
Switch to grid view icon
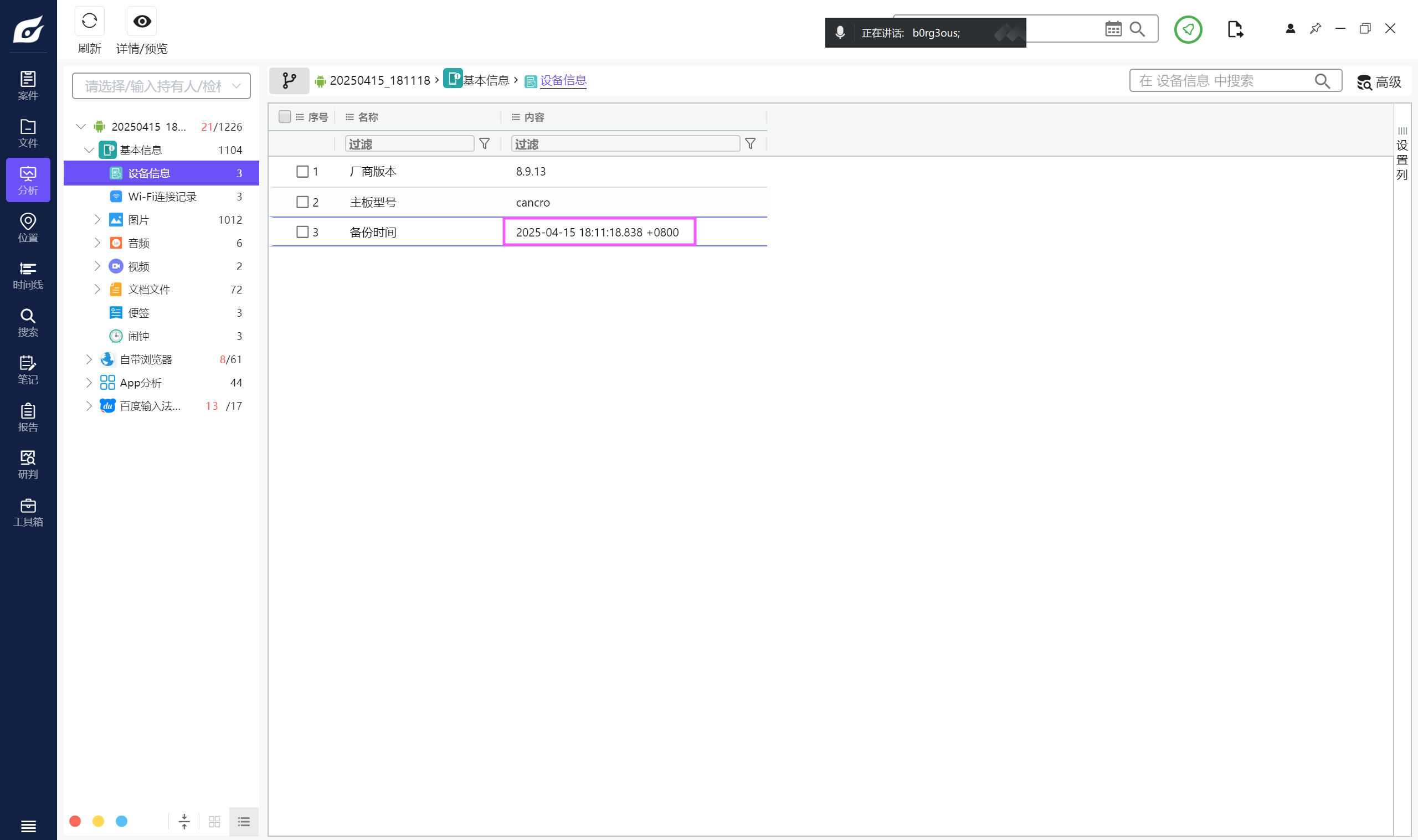click(214, 821)
